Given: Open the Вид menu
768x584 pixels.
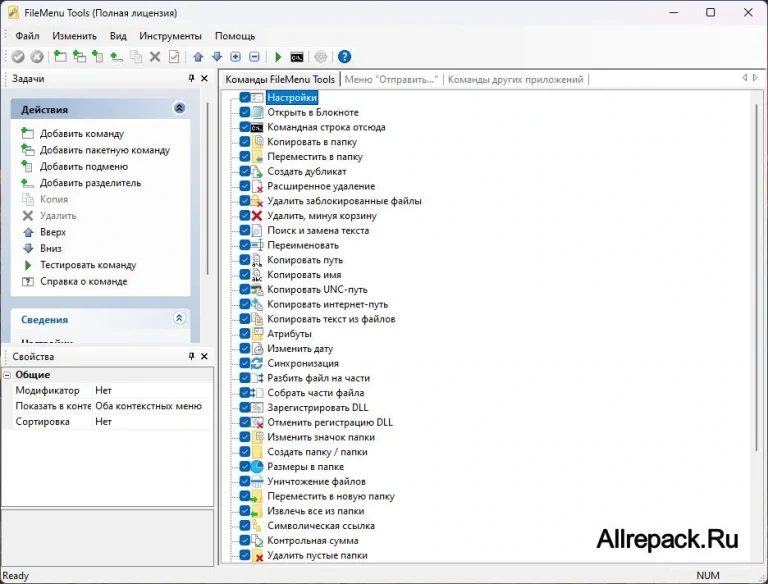Looking at the screenshot, I should [x=118, y=36].
